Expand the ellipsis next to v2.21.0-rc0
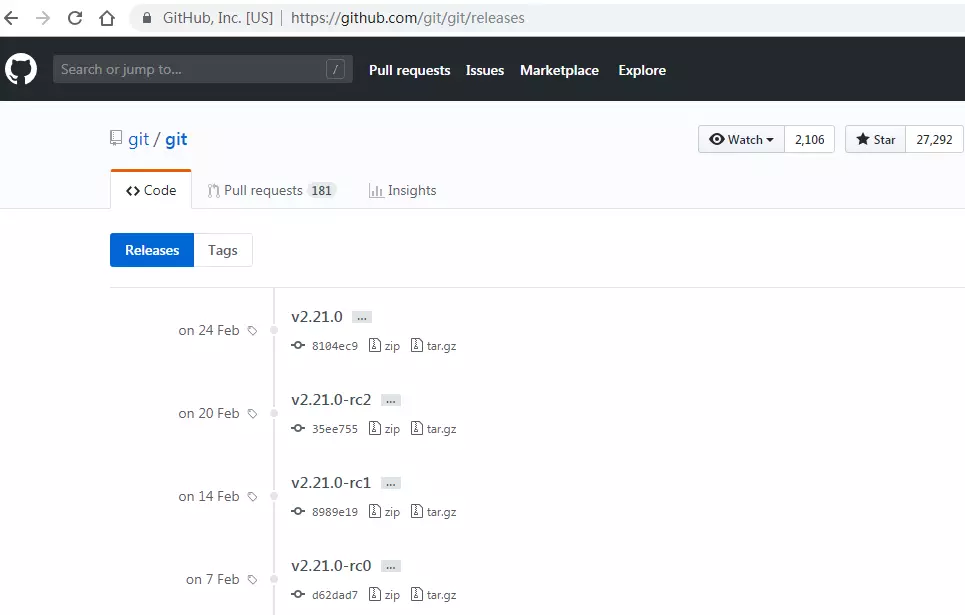This screenshot has width=965, height=615. point(391,567)
